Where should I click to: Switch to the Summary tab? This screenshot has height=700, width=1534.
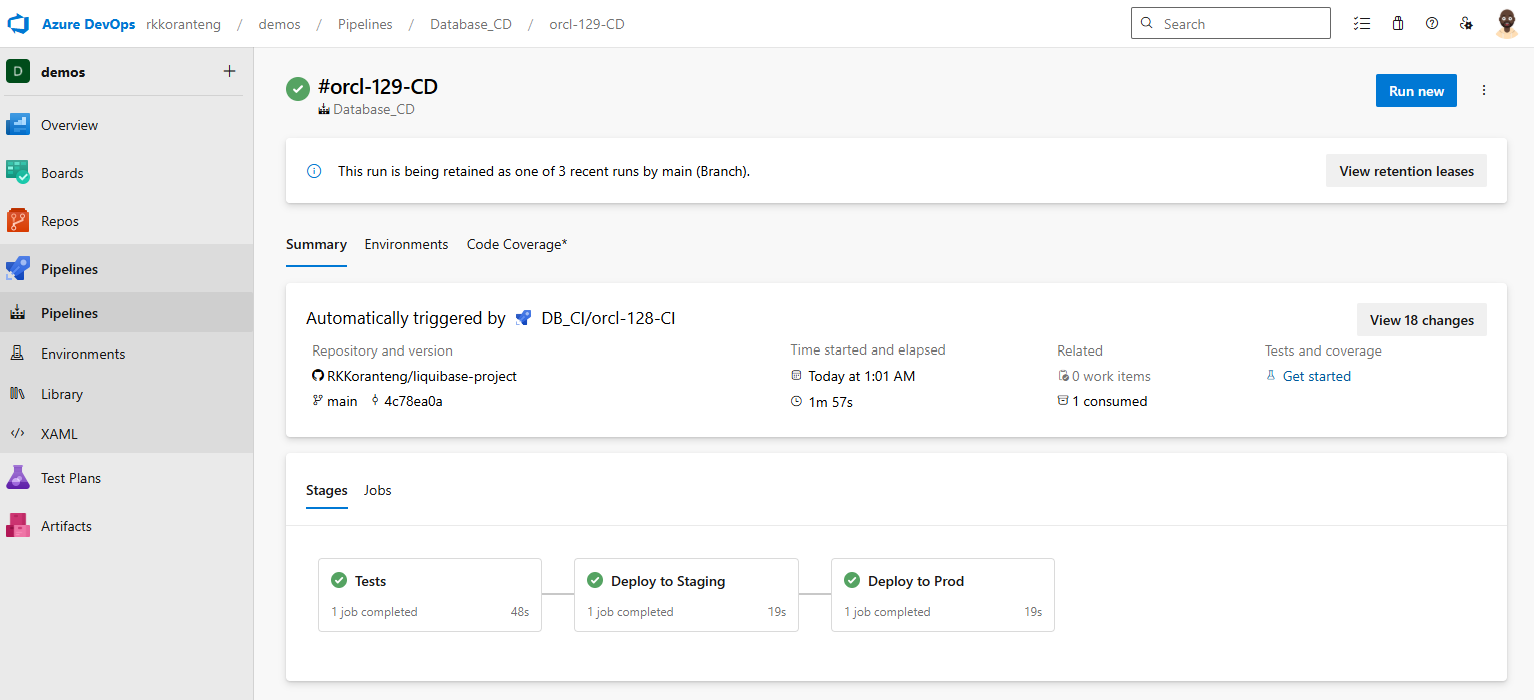316,244
